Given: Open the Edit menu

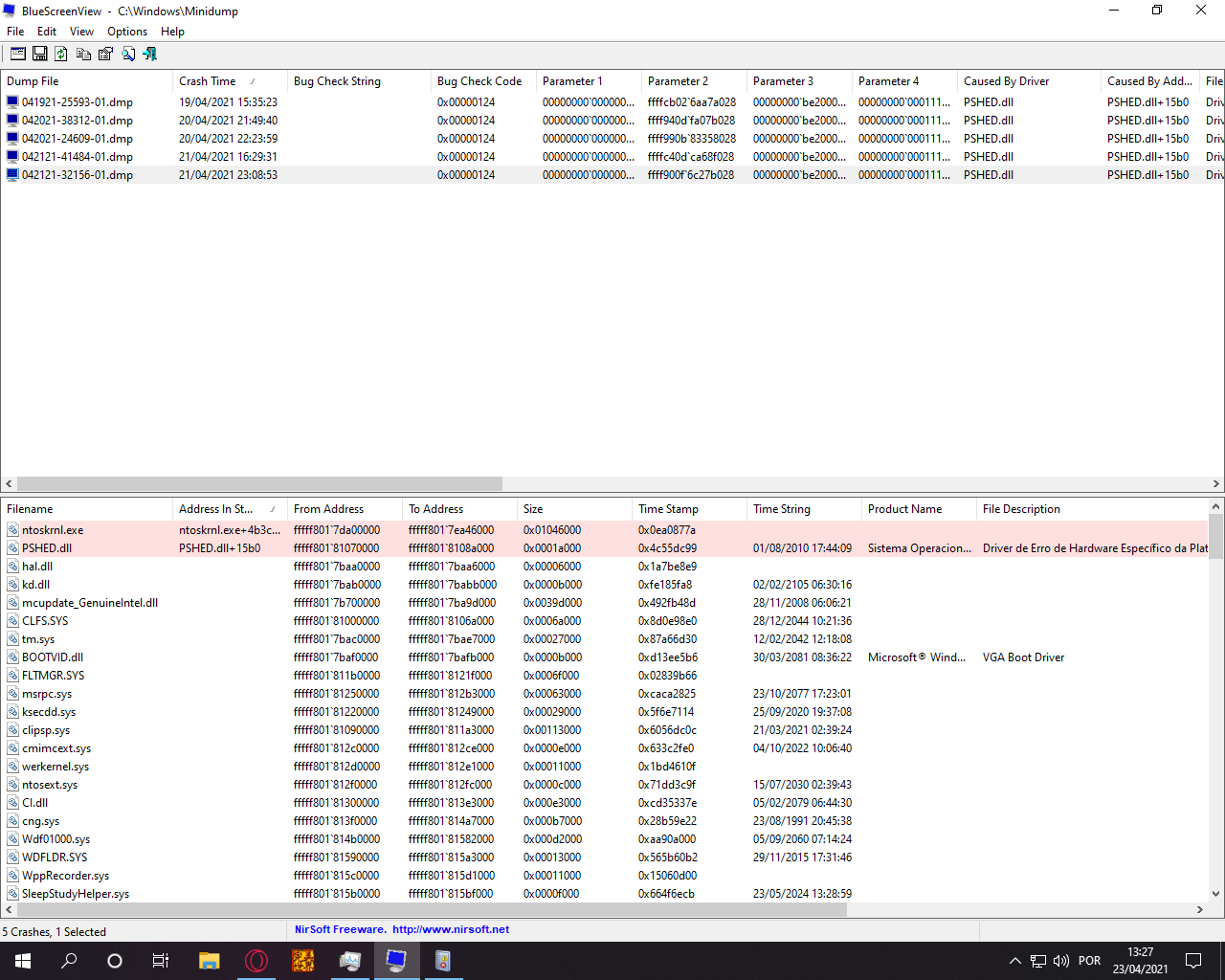Looking at the screenshot, I should coord(47,31).
